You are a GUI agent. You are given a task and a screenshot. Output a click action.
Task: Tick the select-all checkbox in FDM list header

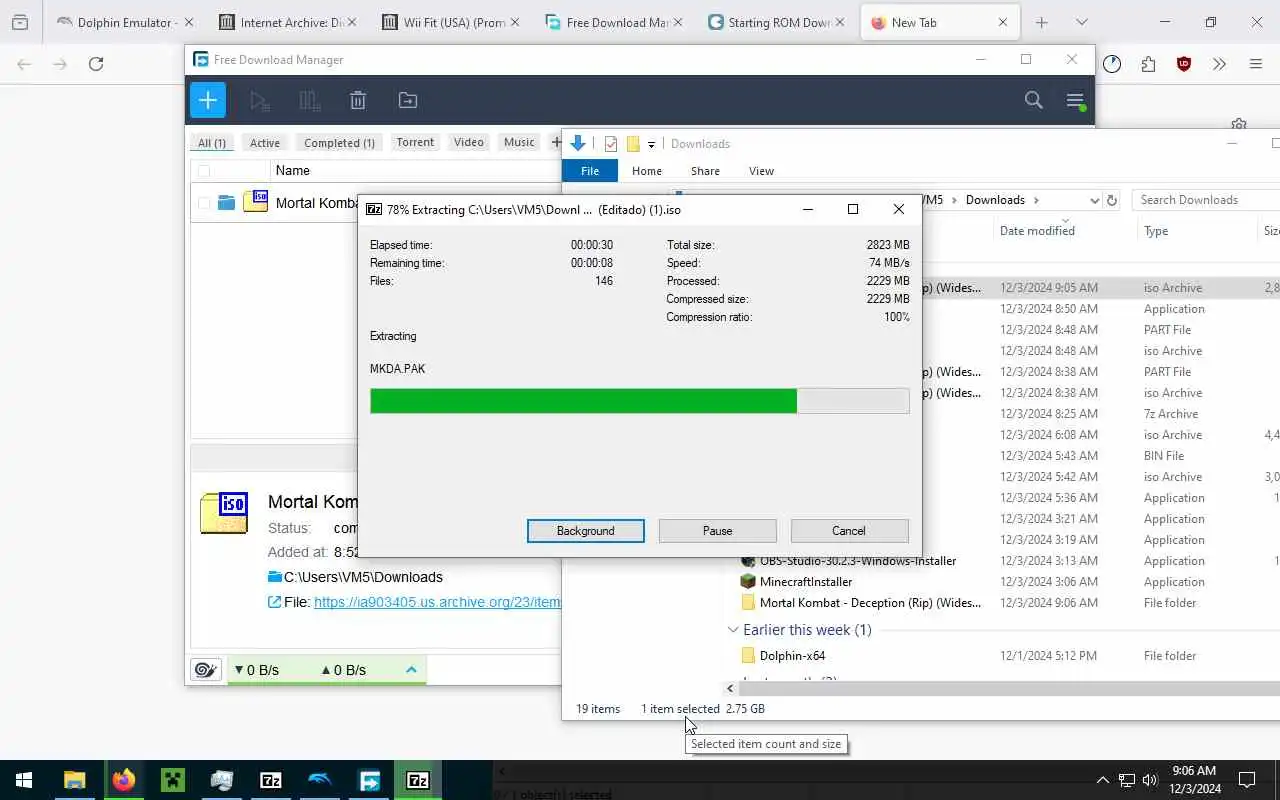pyautogui.click(x=204, y=171)
